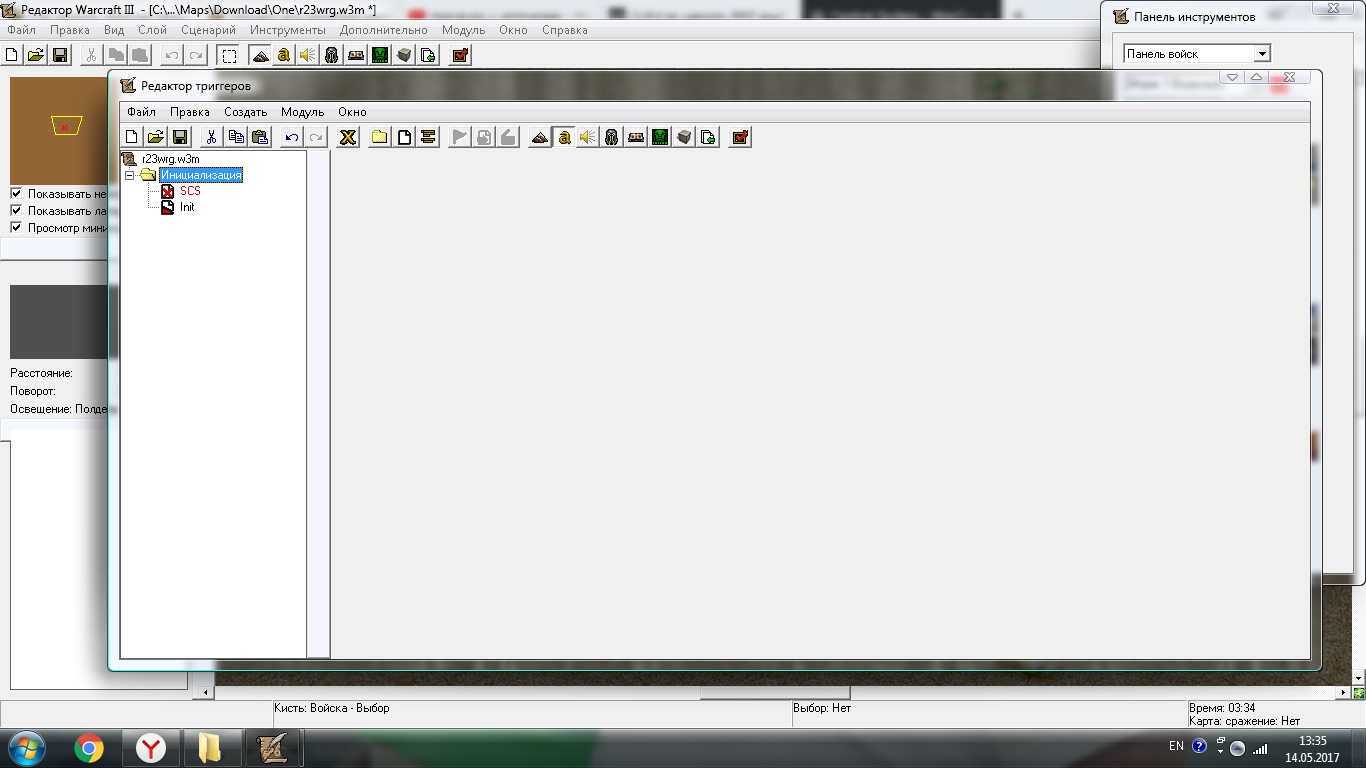Launch Test Map from main editor toolbar
Screen dimensions: 1366x768
coord(460,55)
